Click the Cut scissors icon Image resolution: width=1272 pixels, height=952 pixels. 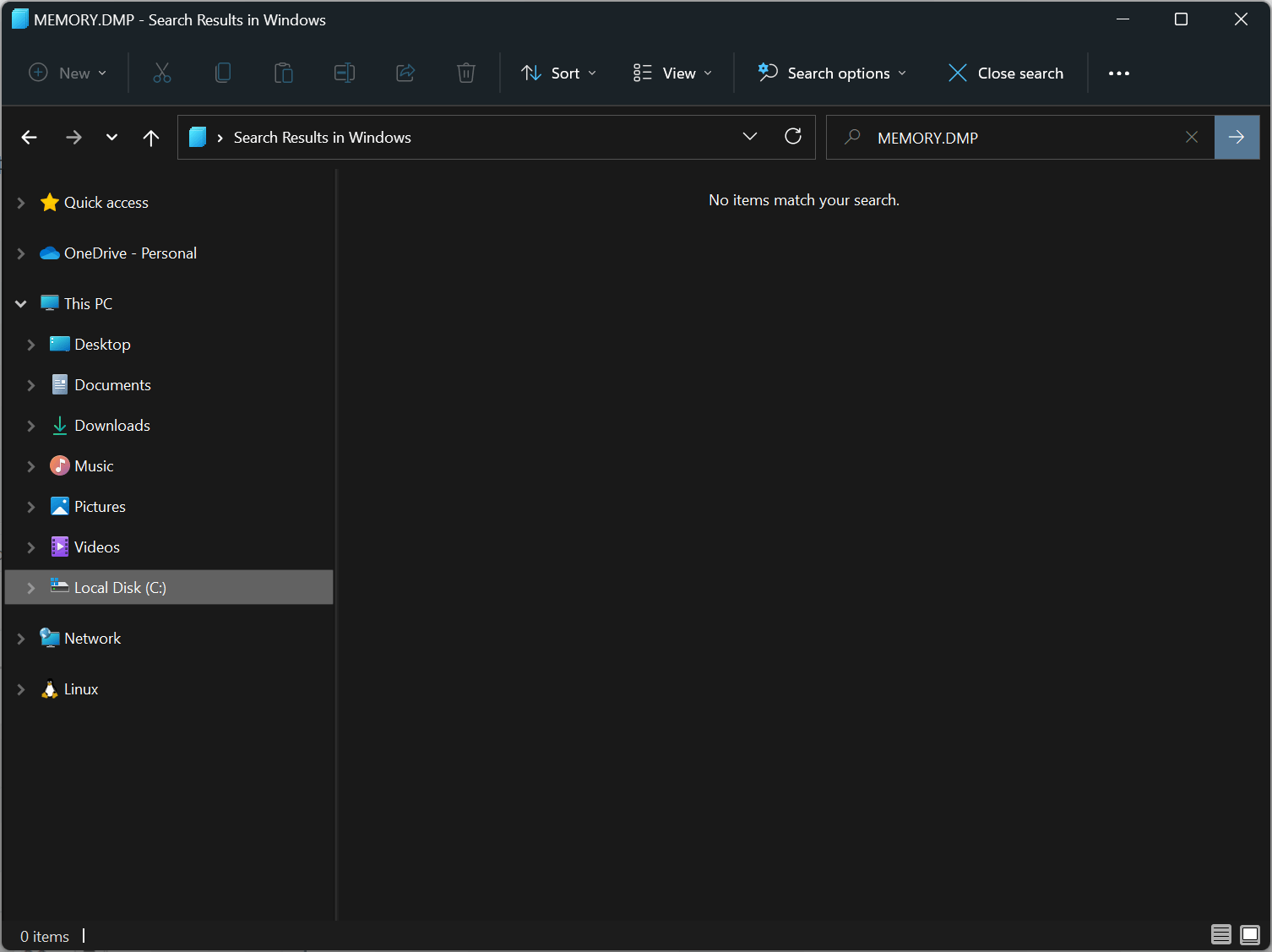(x=162, y=73)
